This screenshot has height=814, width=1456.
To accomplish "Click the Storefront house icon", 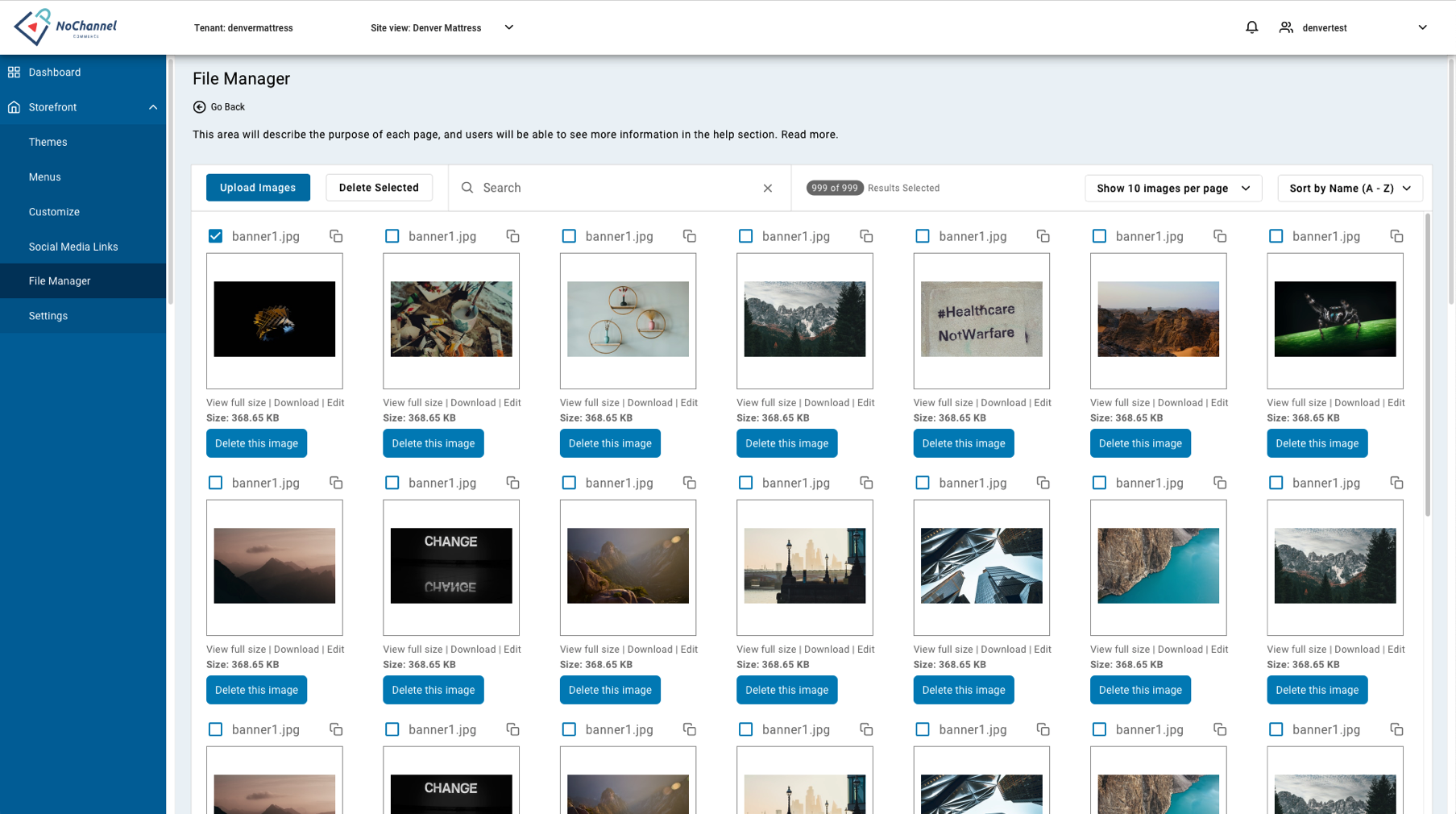I will (14, 107).
